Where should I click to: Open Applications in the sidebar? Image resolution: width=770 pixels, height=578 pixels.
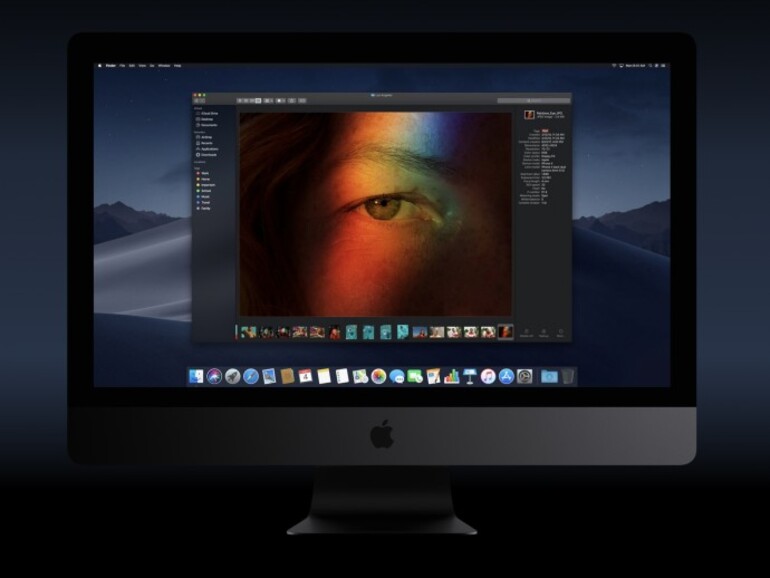[207, 149]
